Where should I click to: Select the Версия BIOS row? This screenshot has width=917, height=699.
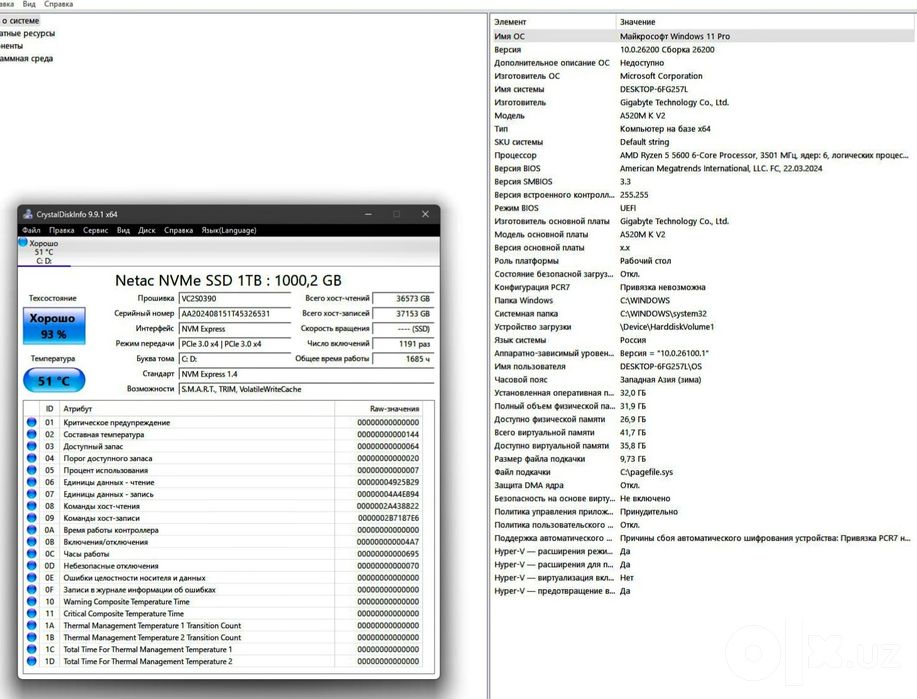tap(702, 168)
